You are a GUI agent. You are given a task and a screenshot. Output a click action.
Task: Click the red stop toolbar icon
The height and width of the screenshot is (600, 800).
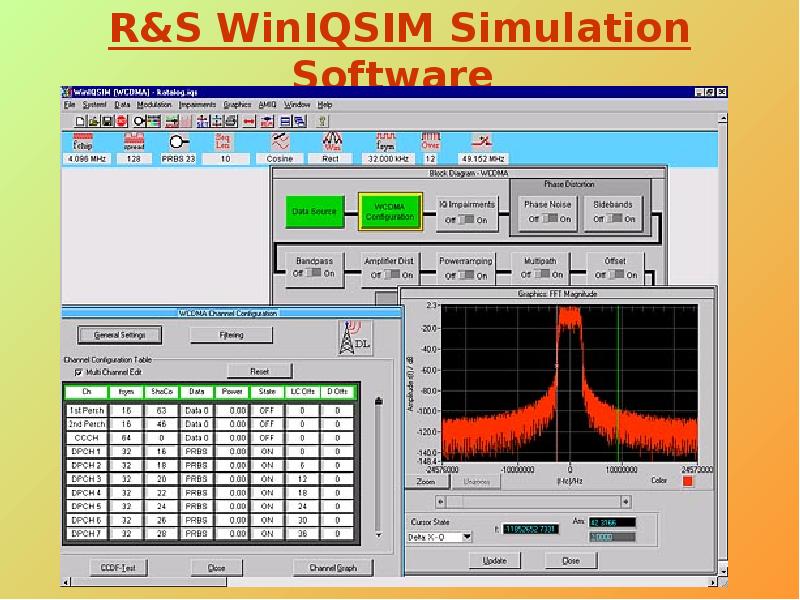(x=121, y=121)
